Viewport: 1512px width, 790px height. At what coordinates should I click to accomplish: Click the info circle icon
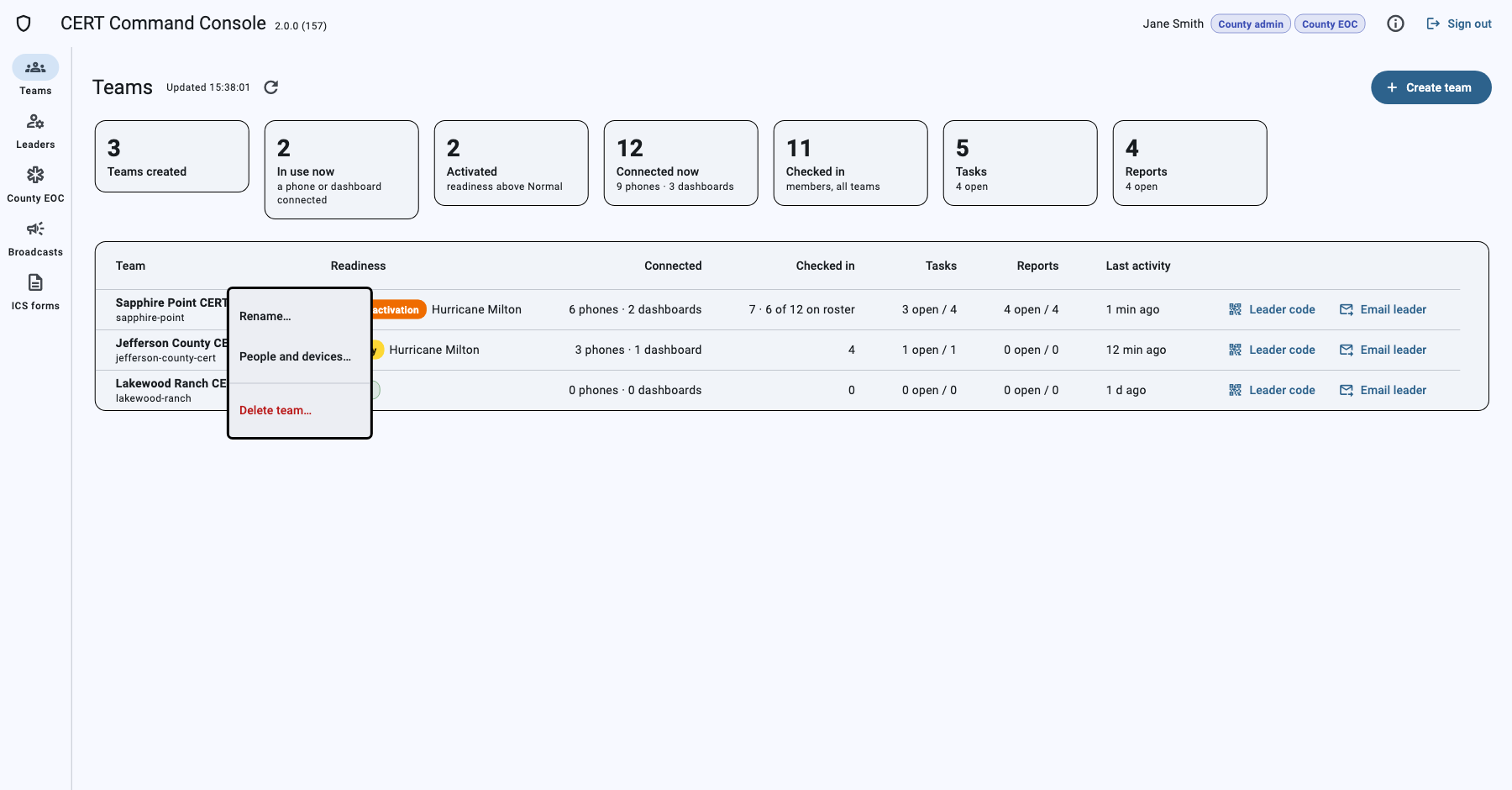[x=1395, y=24]
